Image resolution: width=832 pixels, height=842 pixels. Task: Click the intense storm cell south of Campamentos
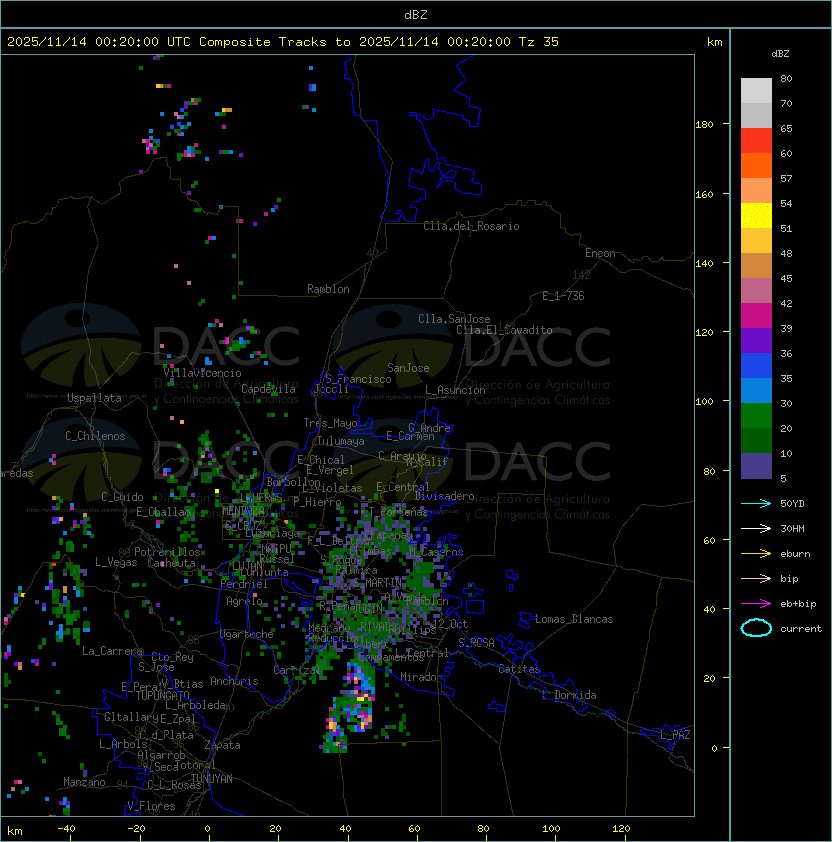pos(357,698)
